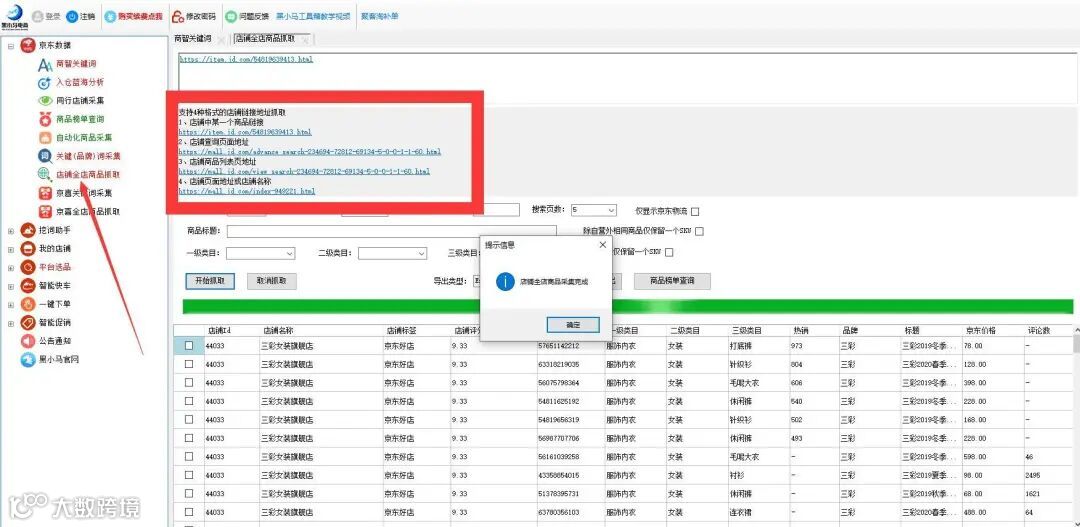The height and width of the screenshot is (527, 1080).
Task: Open the mall.jd.com/index-948221.html example link
Action: point(247,191)
